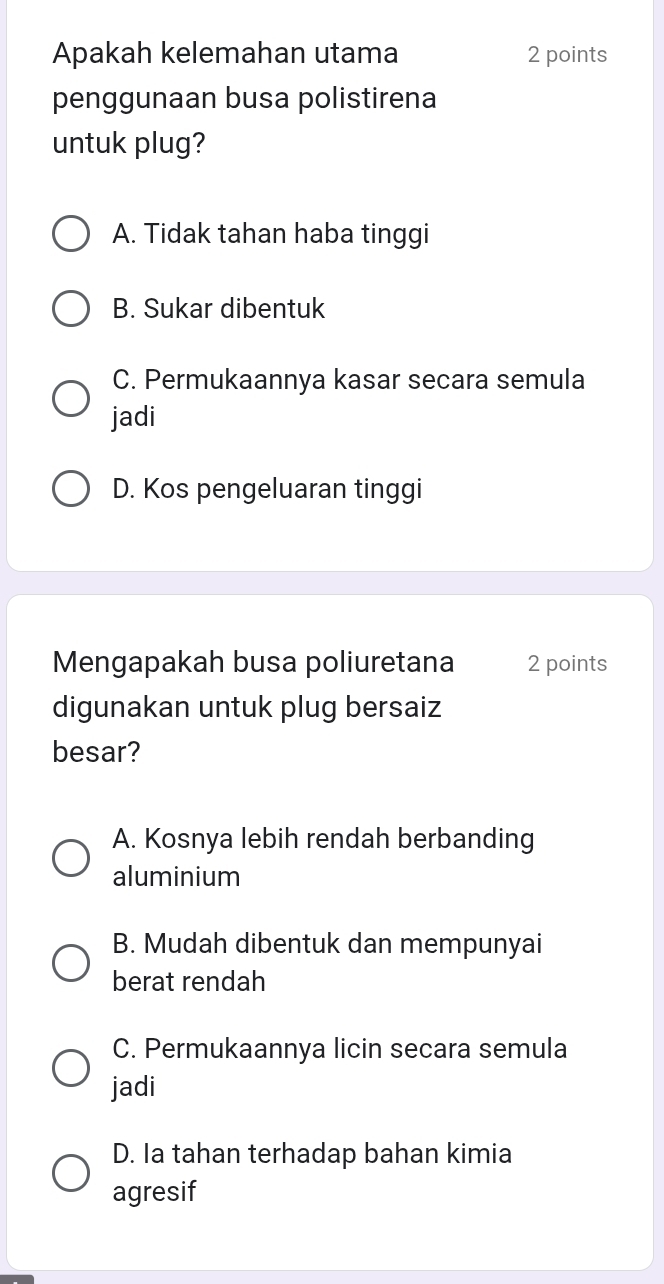
Task: Click the 'B. Sukar dibentuk' option text
Action: [219, 310]
